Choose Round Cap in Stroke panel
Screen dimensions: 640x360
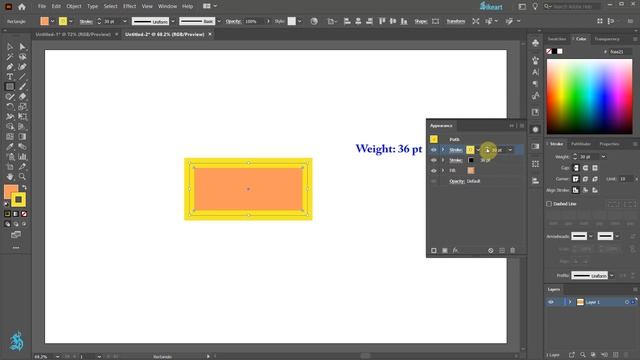585,168
